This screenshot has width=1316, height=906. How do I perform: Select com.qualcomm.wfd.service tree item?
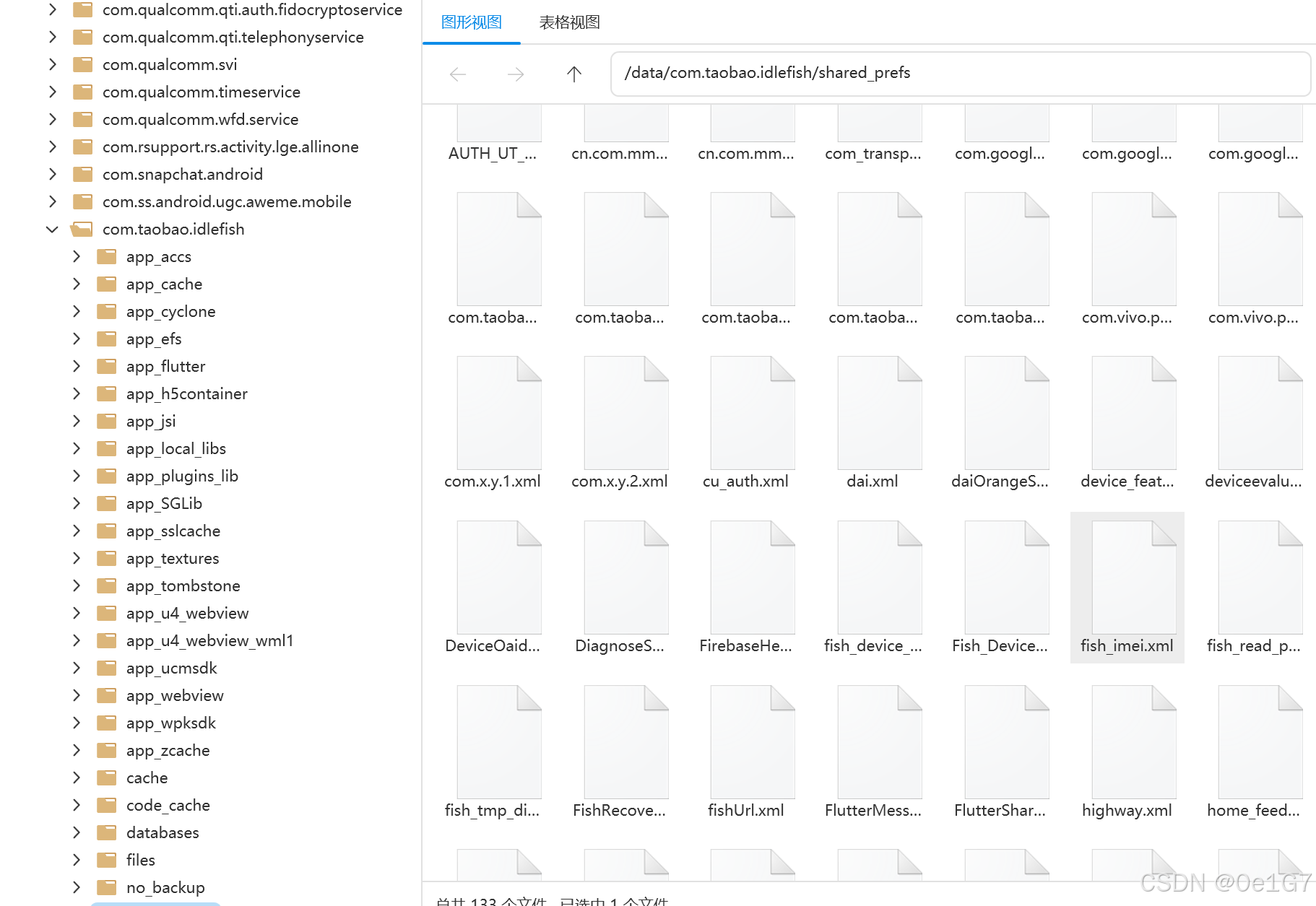[200, 120]
